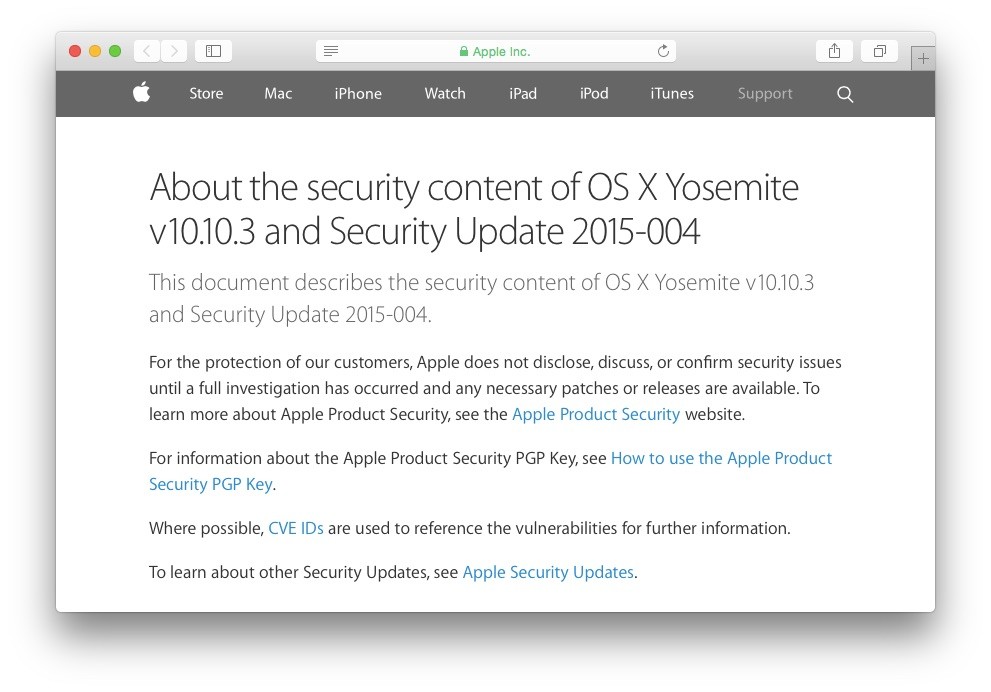Follow the Apple Product Security link
The width and height of the screenshot is (991, 692).
[x=596, y=414]
